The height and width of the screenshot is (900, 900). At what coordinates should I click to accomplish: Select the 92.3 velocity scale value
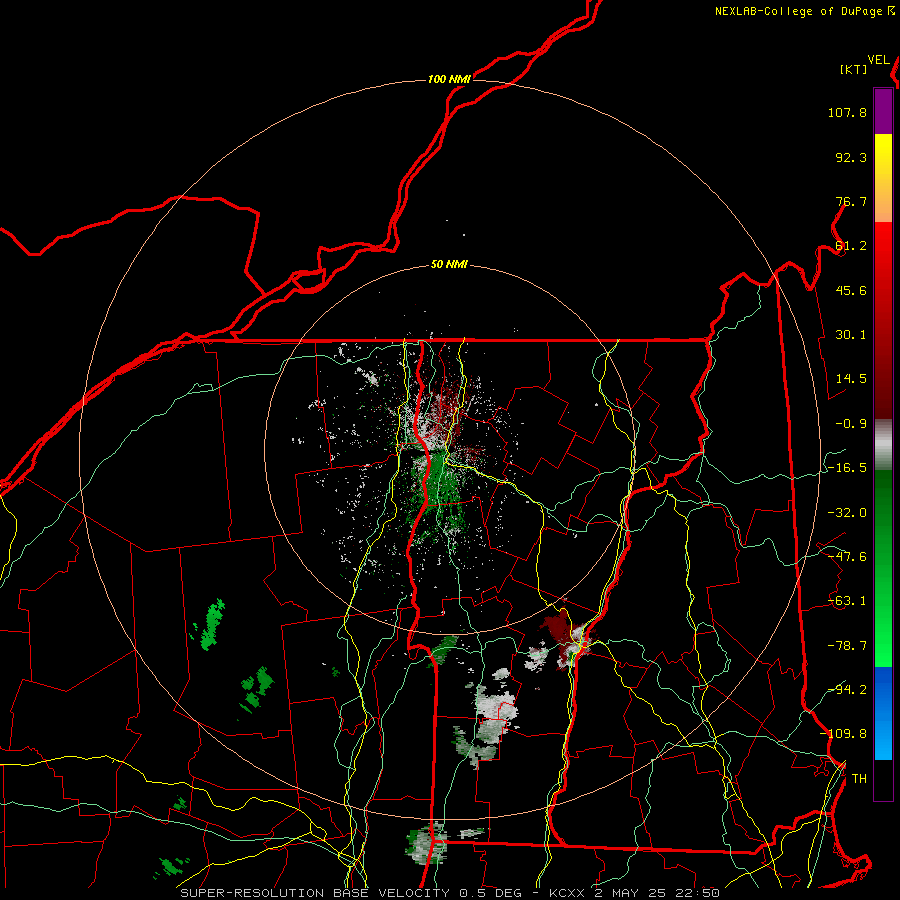[x=851, y=157]
